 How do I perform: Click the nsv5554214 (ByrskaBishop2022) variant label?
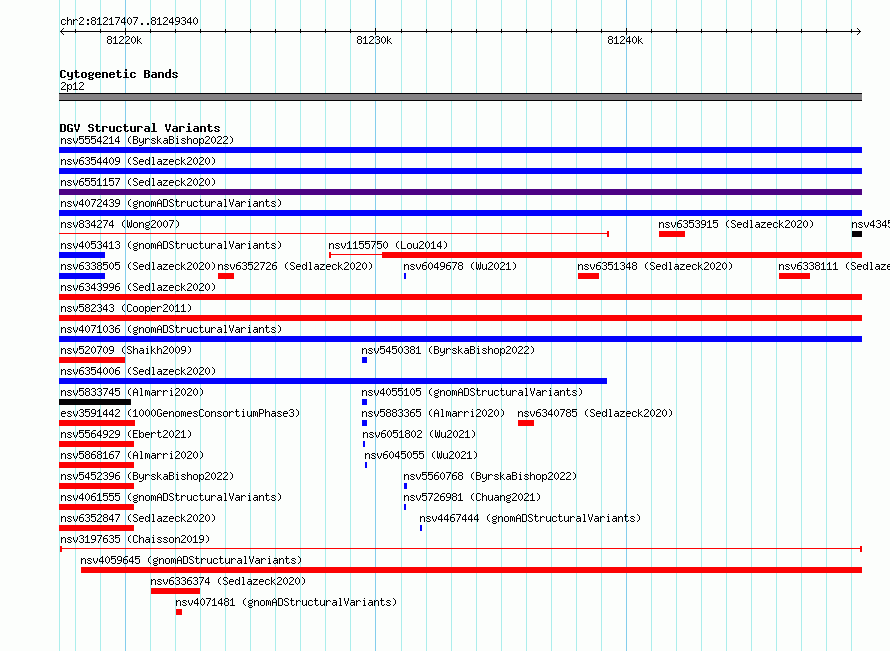click(147, 140)
